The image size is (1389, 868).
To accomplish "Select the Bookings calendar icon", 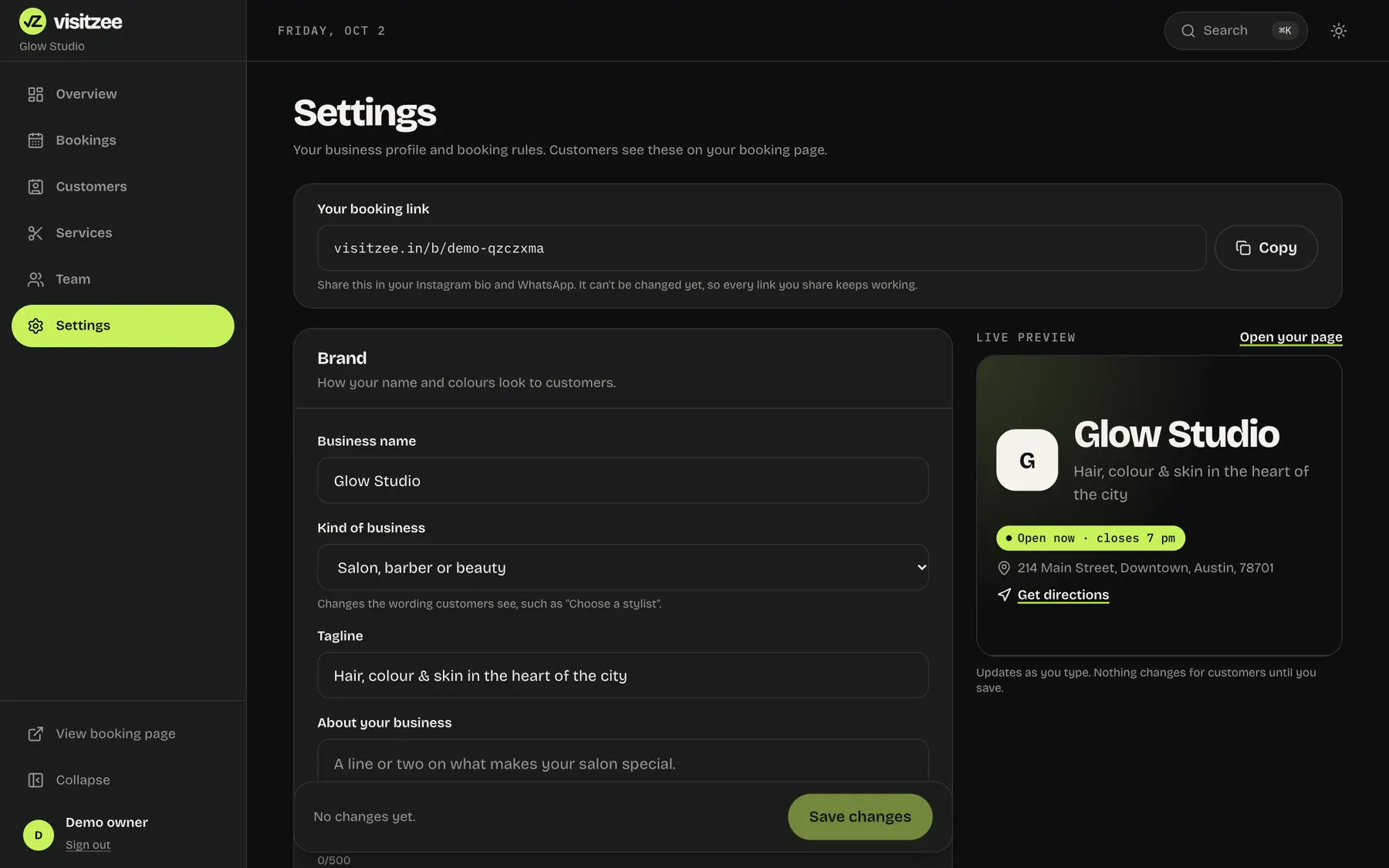I will pyautogui.click(x=35, y=140).
